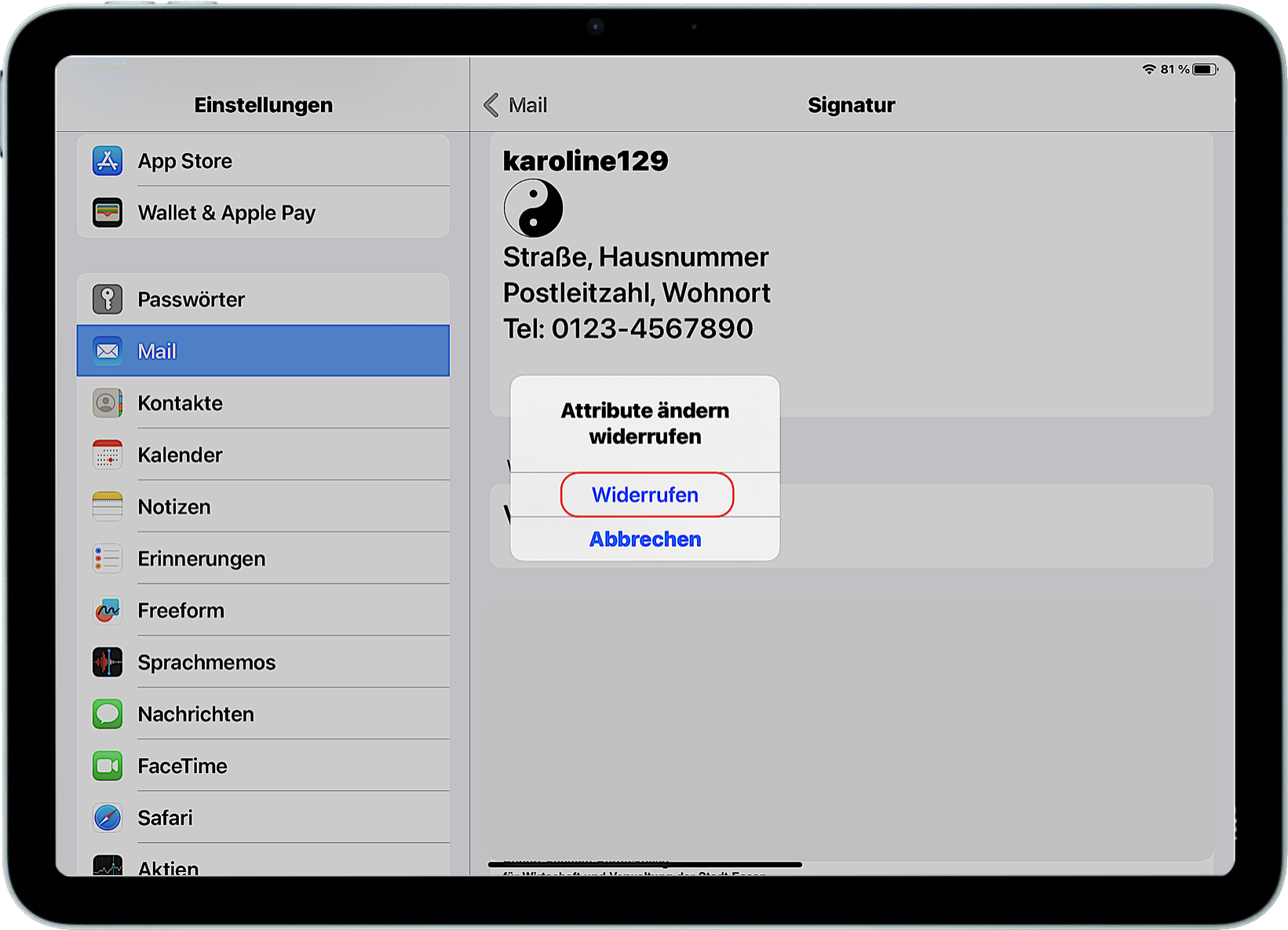Tap the phone line 'Tel: 0123-4567890'
Image resolution: width=1288 pixels, height=930 pixels.
point(628,328)
